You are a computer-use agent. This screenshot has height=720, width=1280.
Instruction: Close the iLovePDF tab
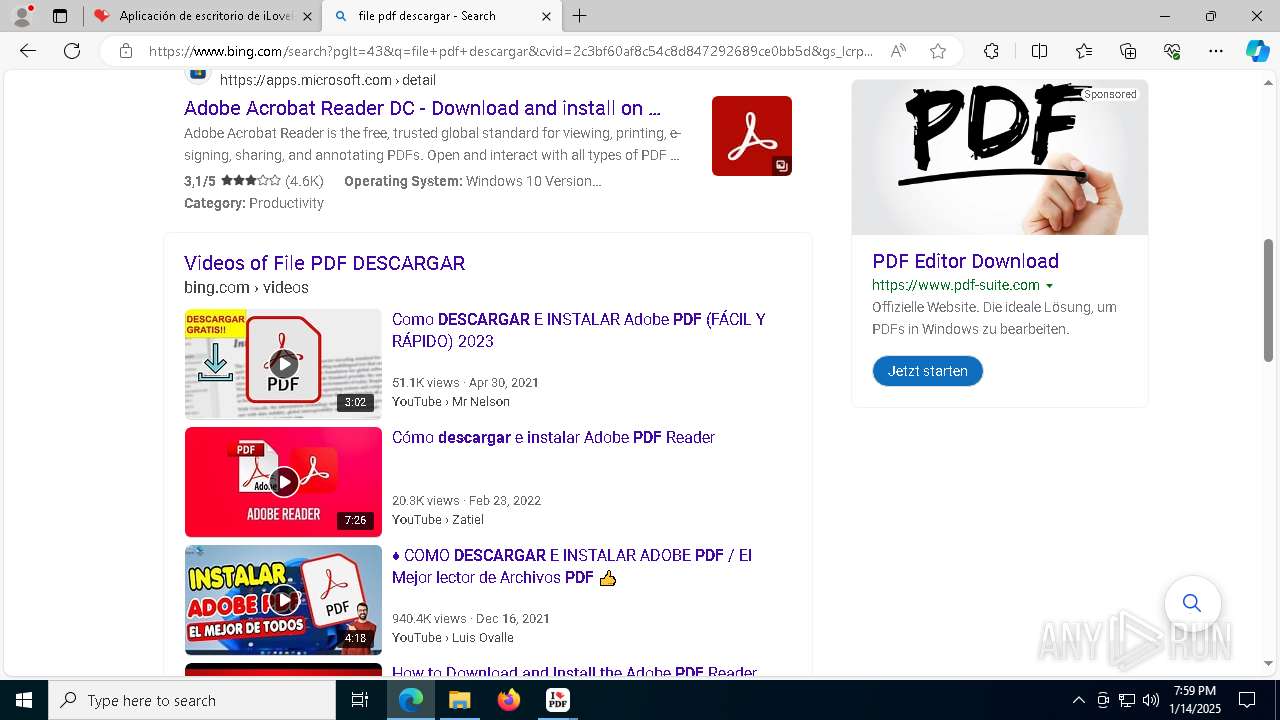pos(307,16)
